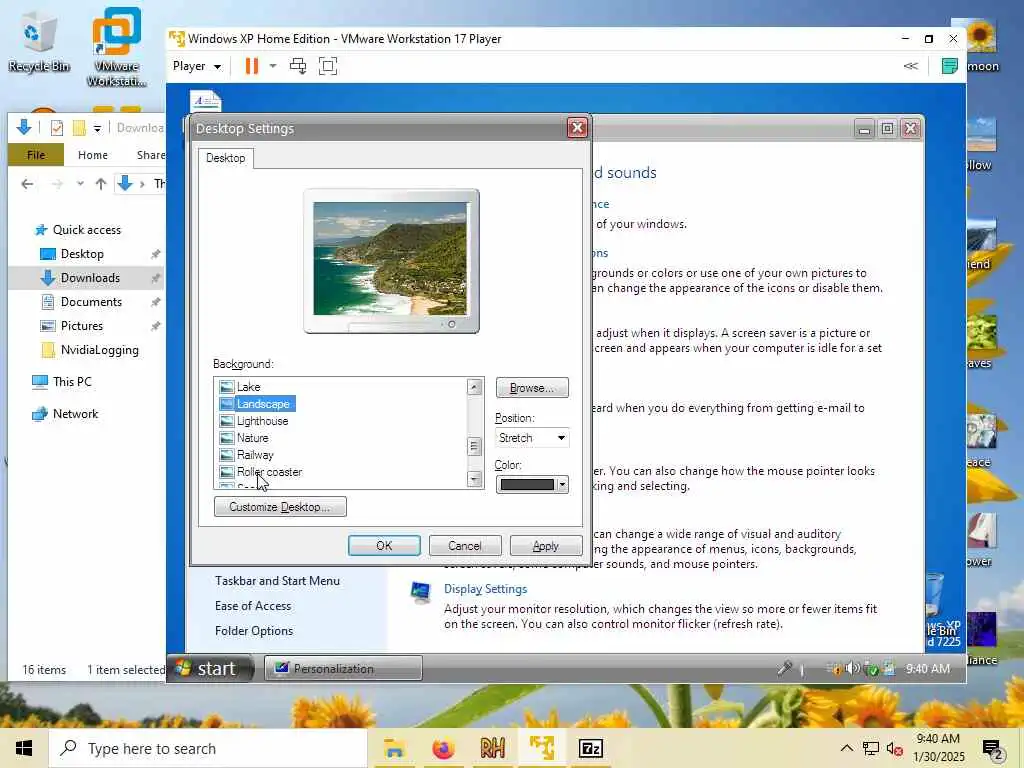Click Cancel in Desktop Settings
The height and width of the screenshot is (768, 1024).
pyautogui.click(x=465, y=545)
